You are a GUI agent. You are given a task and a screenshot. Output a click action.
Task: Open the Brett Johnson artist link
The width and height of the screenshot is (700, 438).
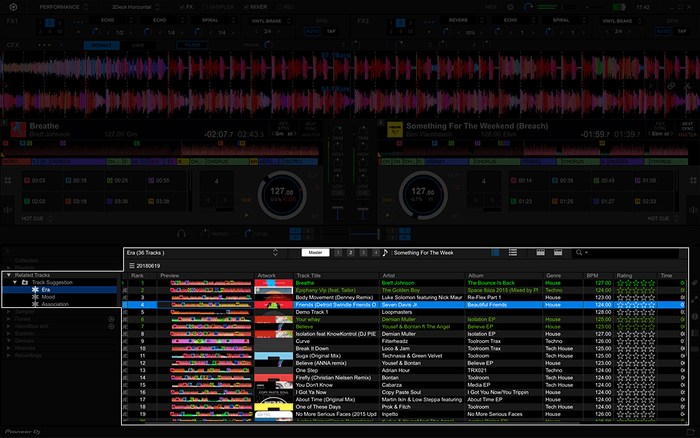pyautogui.click(x=400, y=283)
